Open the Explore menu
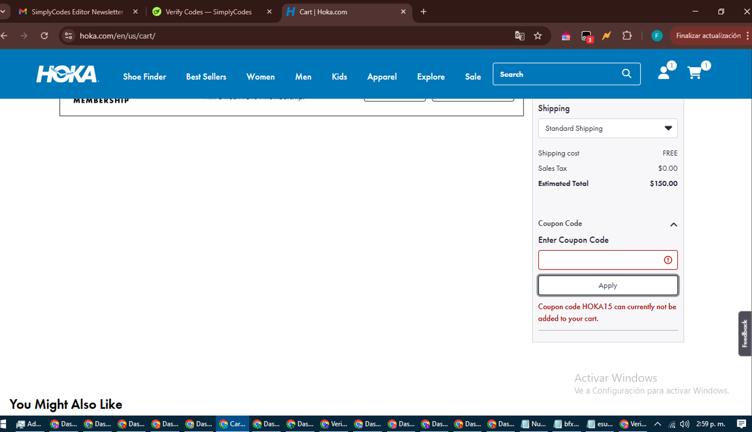Image resolution: width=752 pixels, height=432 pixels. (x=431, y=77)
